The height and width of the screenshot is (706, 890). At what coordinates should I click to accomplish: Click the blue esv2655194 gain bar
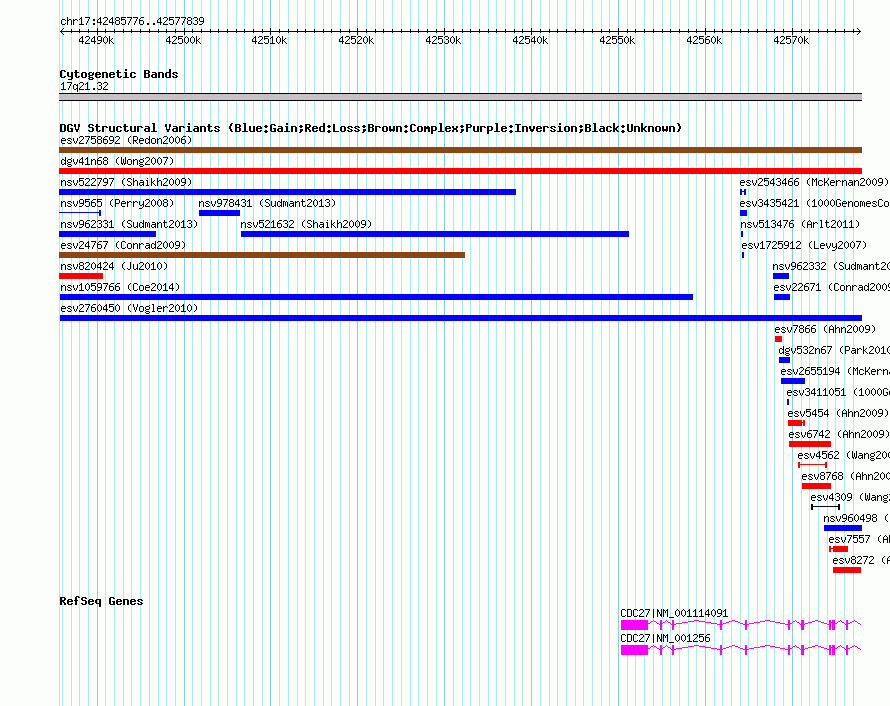[793, 381]
